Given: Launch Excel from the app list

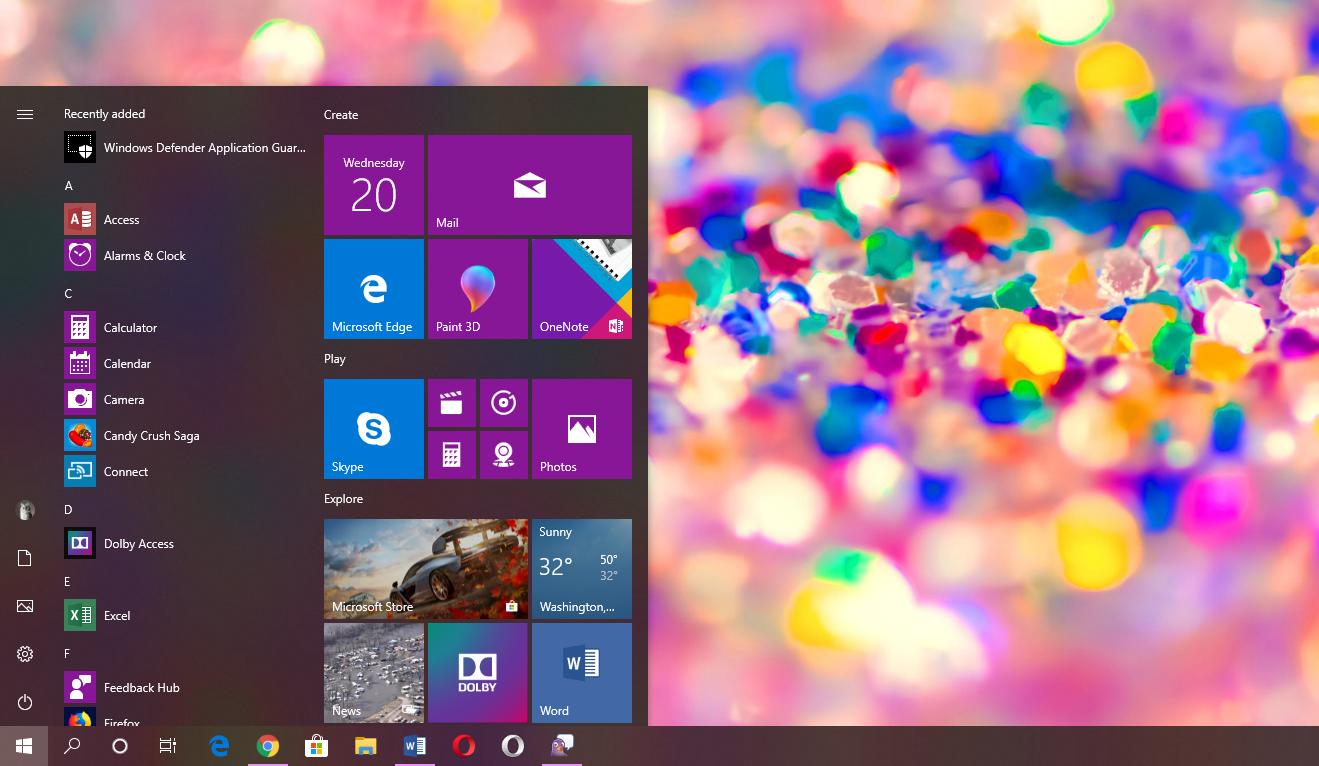Looking at the screenshot, I should point(185,616).
